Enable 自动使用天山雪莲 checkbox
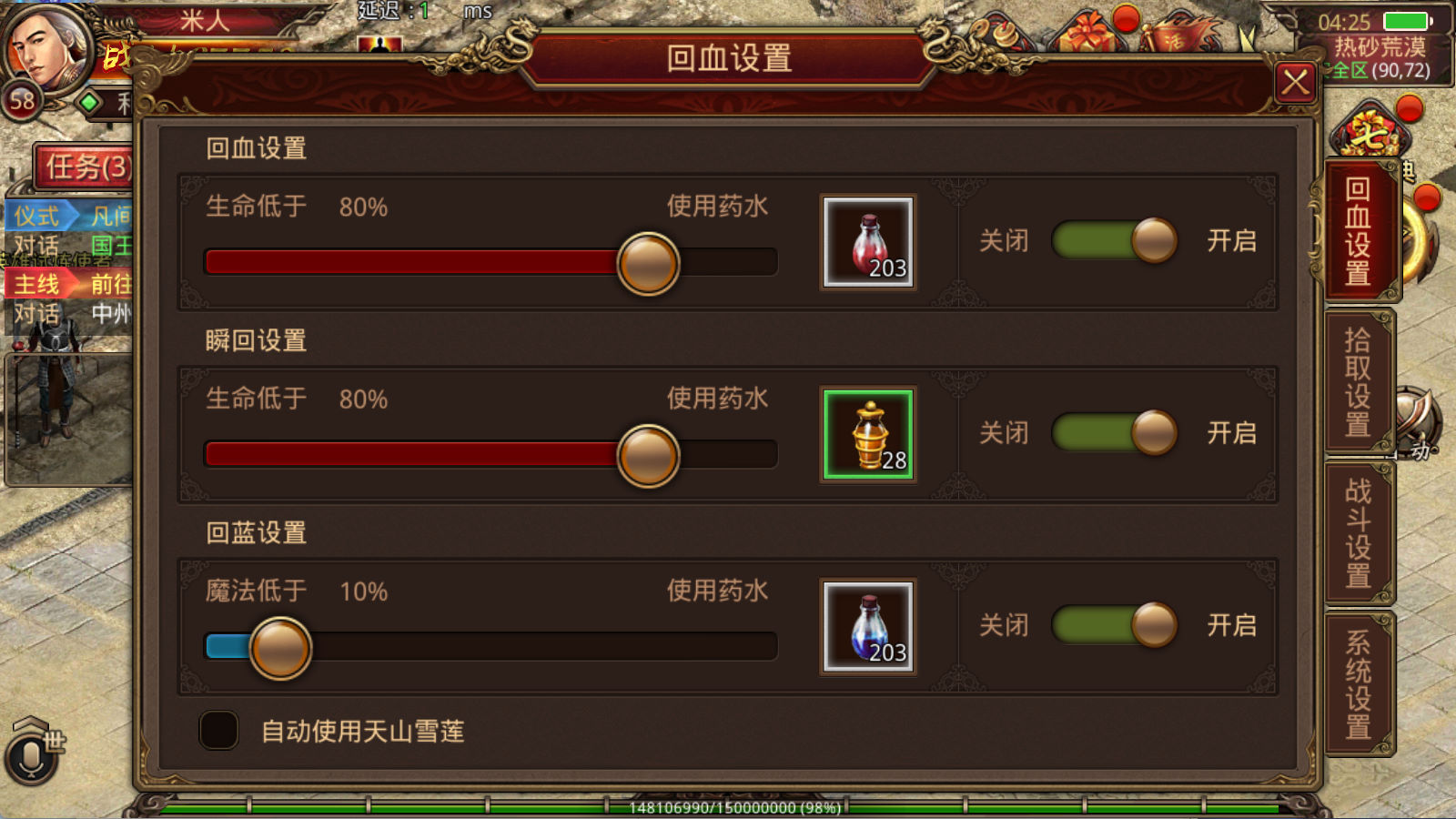1456x819 pixels. pyautogui.click(x=219, y=730)
